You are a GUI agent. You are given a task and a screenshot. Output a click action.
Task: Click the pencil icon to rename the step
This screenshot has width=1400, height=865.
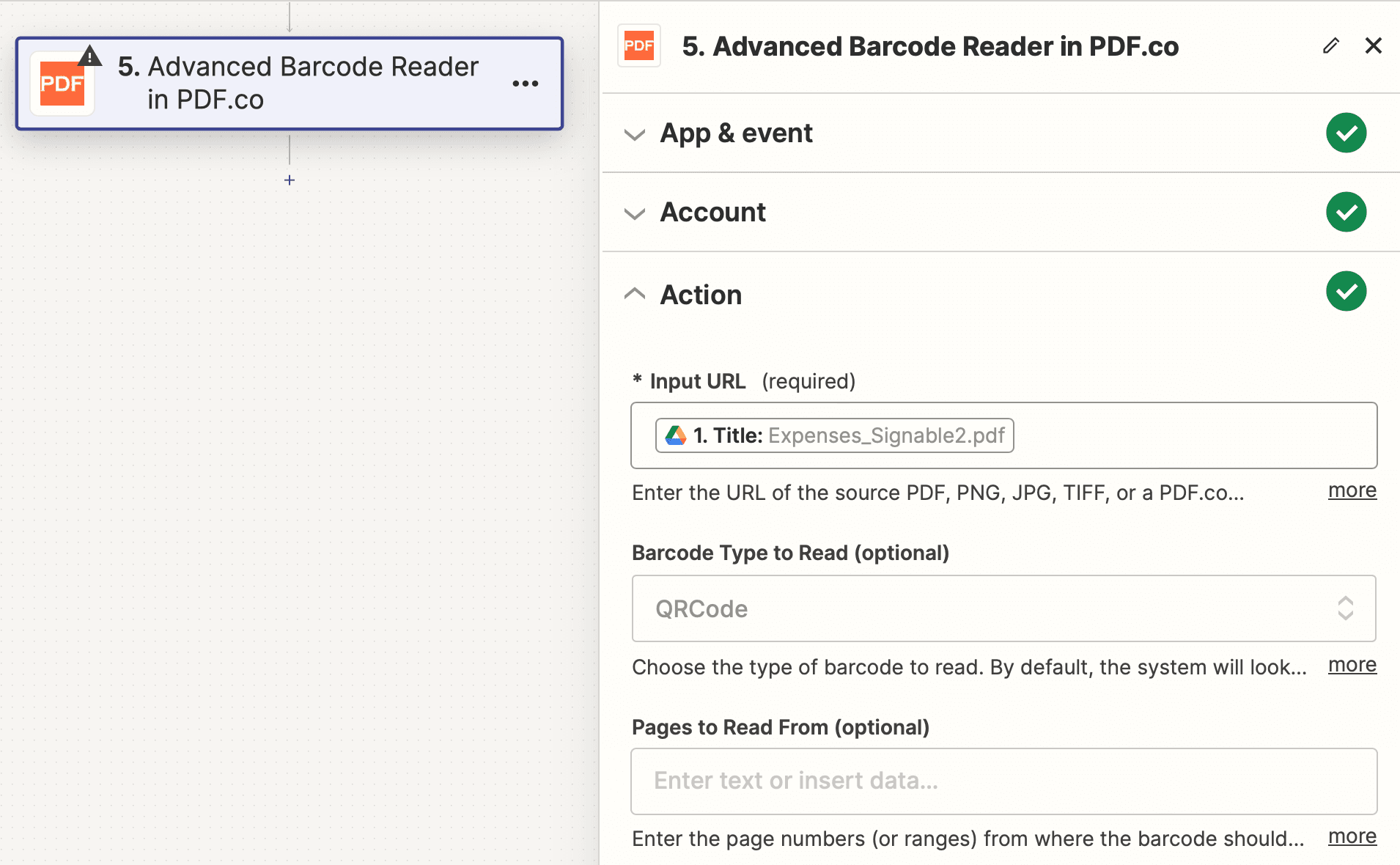coord(1331,45)
